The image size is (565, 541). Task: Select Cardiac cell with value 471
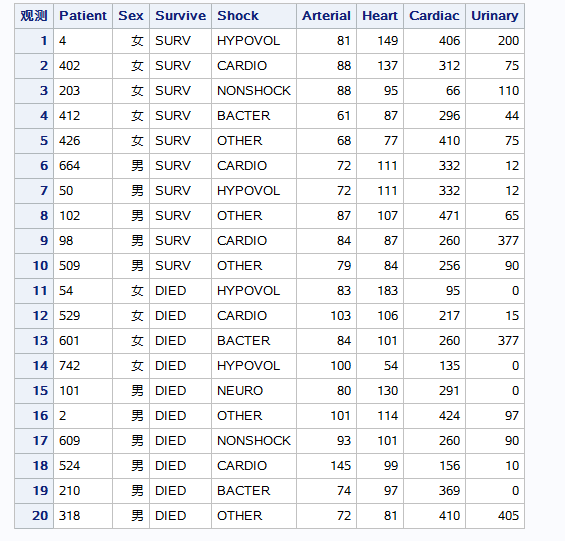[x=435, y=216]
